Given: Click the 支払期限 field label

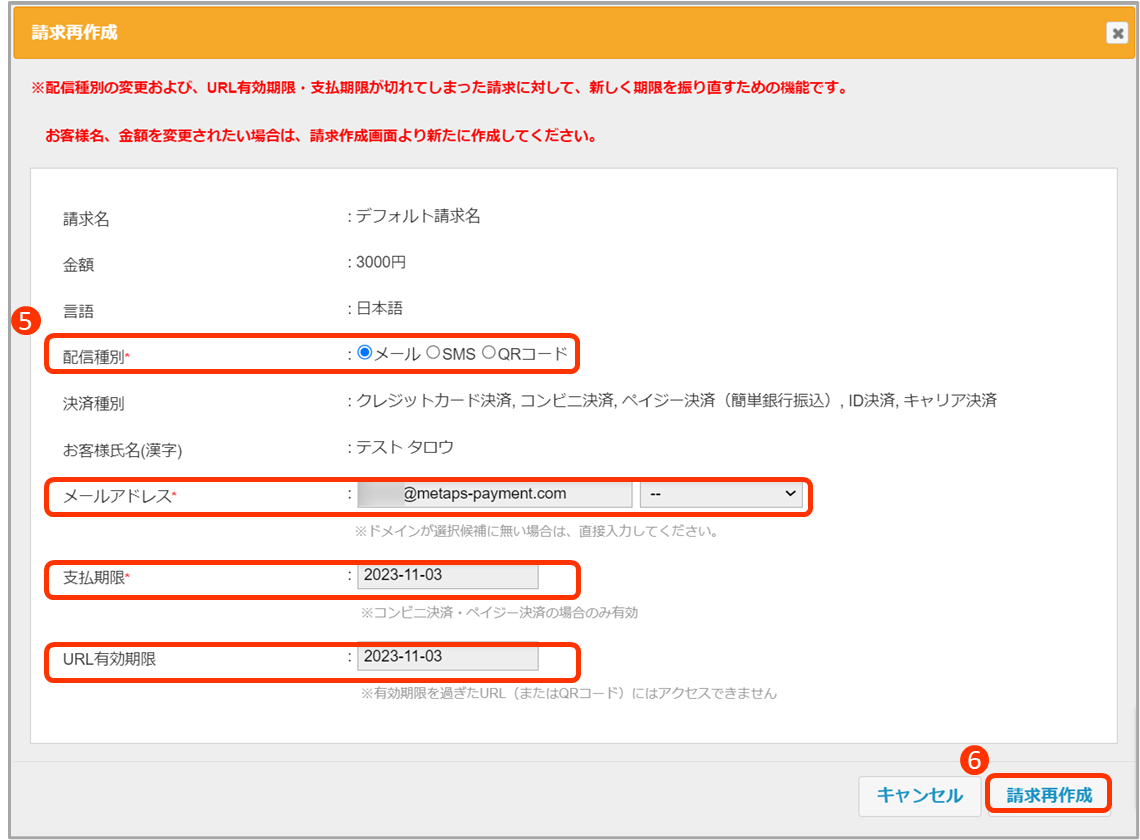Looking at the screenshot, I should click(96, 579).
